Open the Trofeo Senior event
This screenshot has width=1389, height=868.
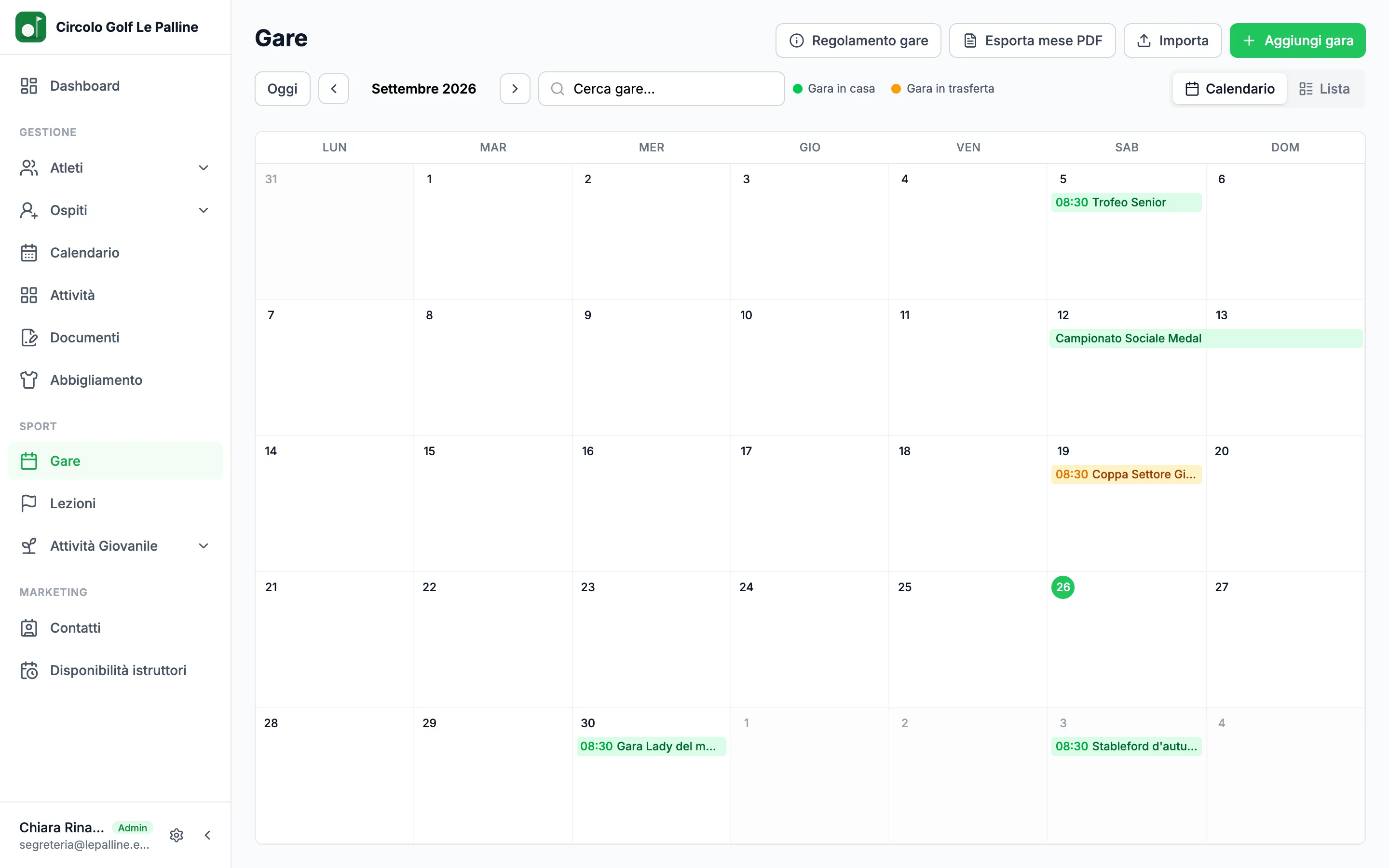pos(1126,203)
